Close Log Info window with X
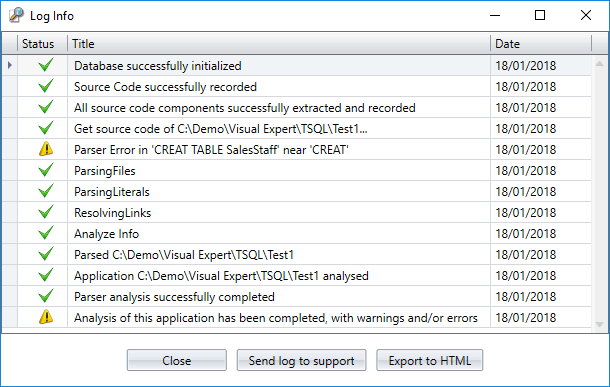 [586, 15]
